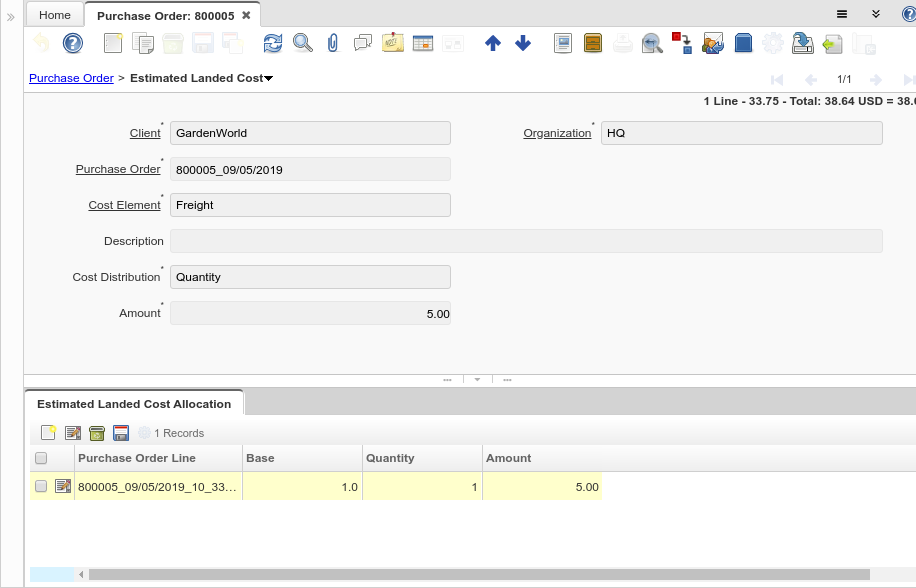The width and height of the screenshot is (916, 588).
Task: Click the New Record toolbar icon
Action: tap(113, 43)
